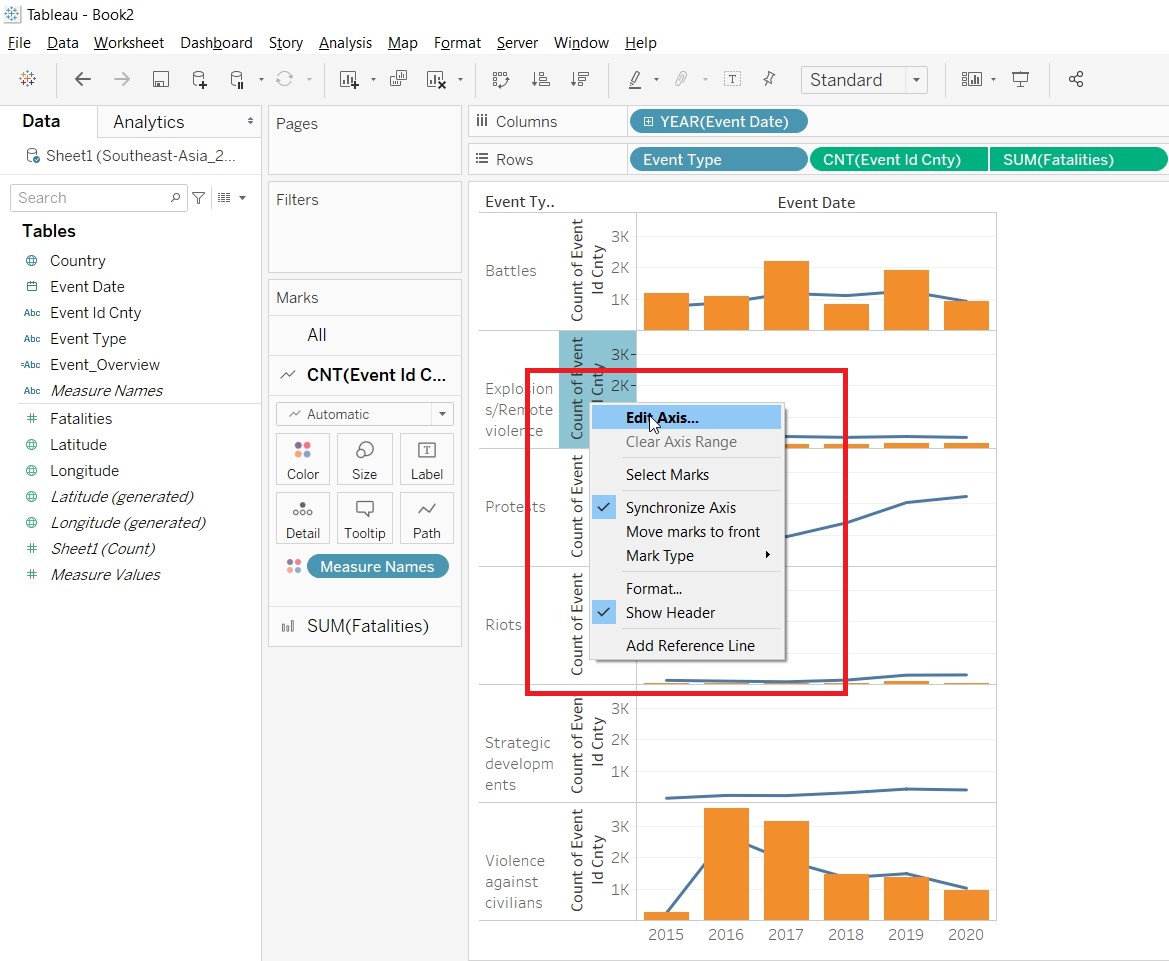Click the Label button in Marks card

point(426,460)
